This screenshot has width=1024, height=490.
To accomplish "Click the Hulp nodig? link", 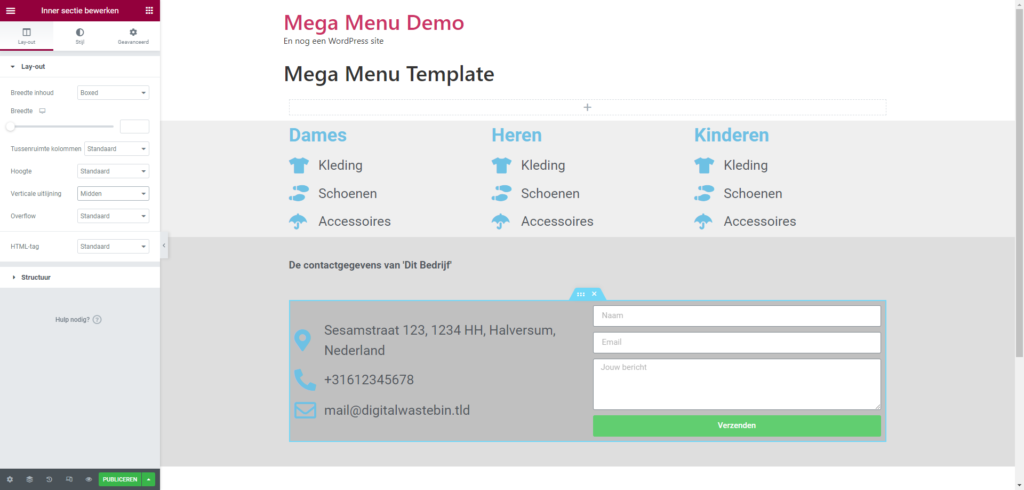I will (x=72, y=319).
